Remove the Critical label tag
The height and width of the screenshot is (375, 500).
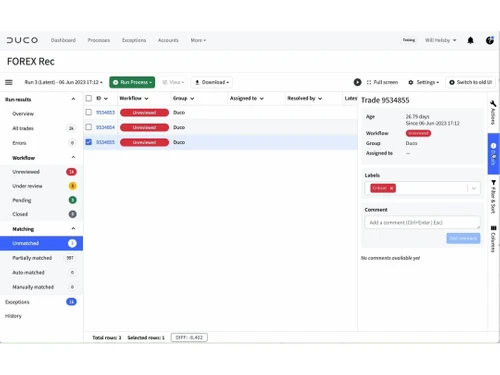(x=392, y=188)
